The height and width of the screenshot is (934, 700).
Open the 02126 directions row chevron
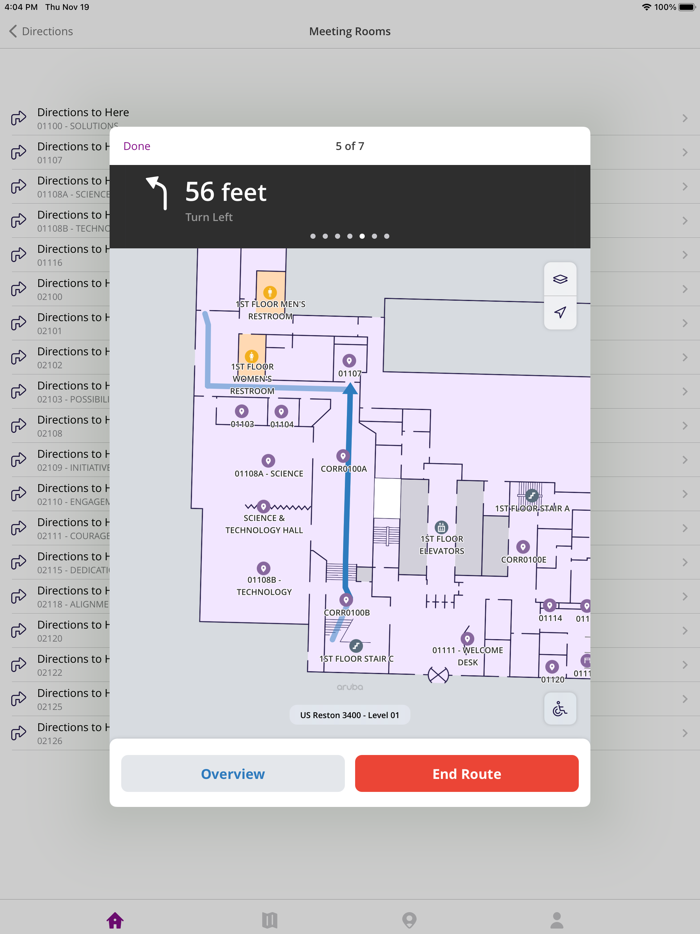(x=685, y=733)
